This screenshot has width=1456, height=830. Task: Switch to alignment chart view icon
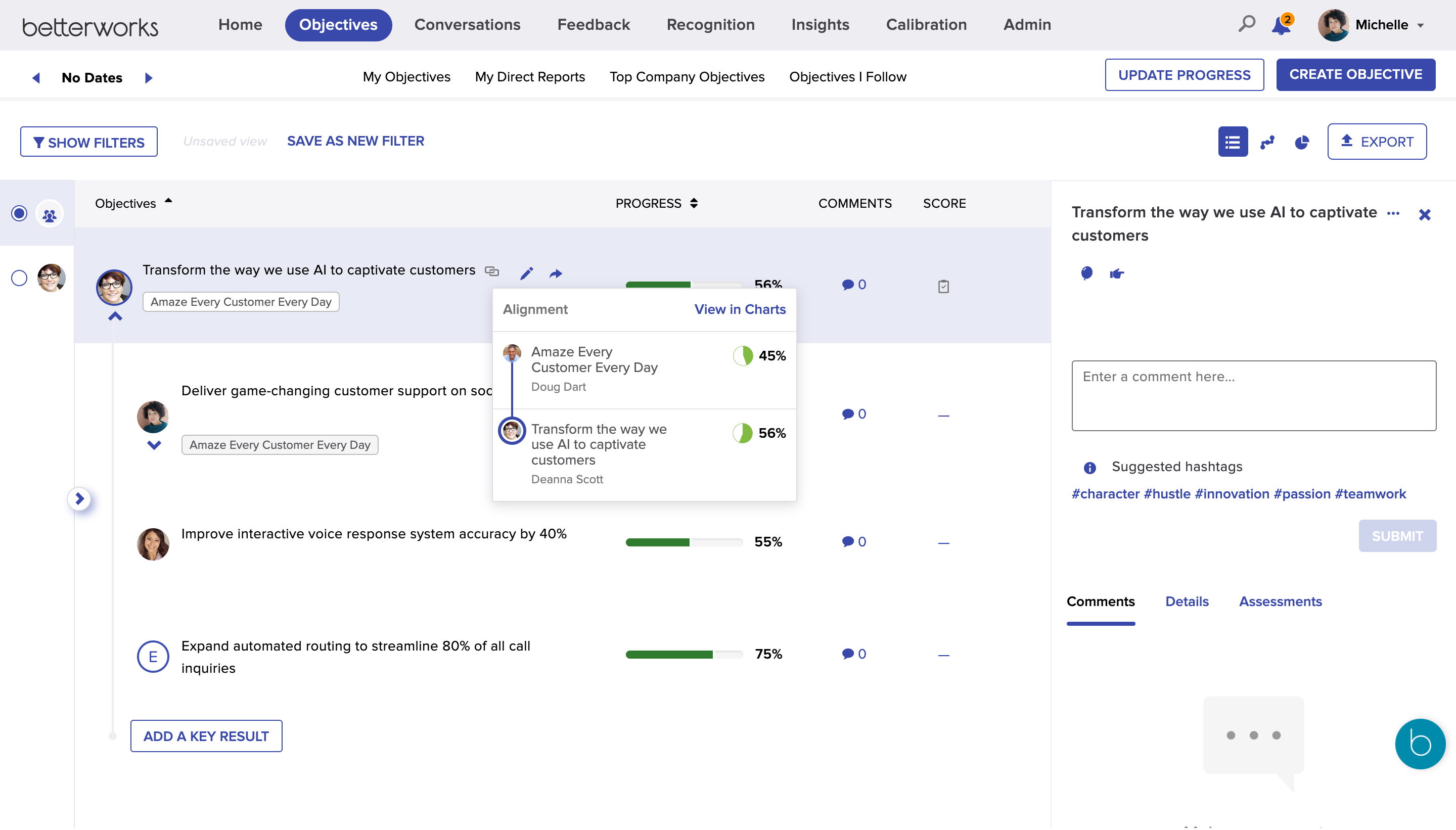pyautogui.click(x=1267, y=142)
